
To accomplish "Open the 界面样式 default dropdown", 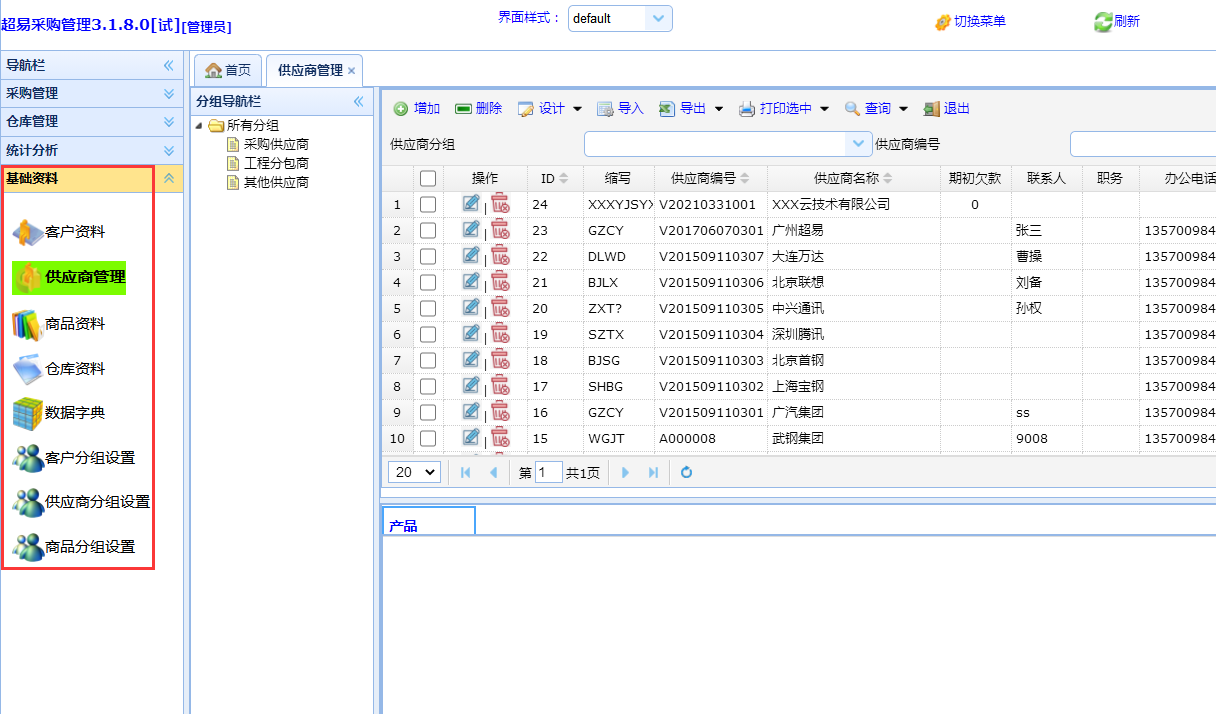I will tap(658, 18).
